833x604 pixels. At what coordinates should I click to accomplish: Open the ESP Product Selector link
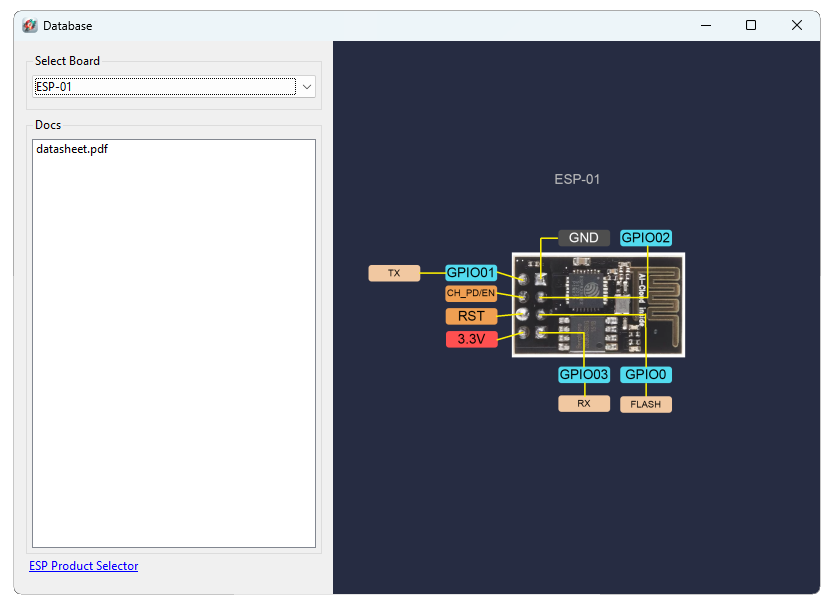pyautogui.click(x=84, y=566)
